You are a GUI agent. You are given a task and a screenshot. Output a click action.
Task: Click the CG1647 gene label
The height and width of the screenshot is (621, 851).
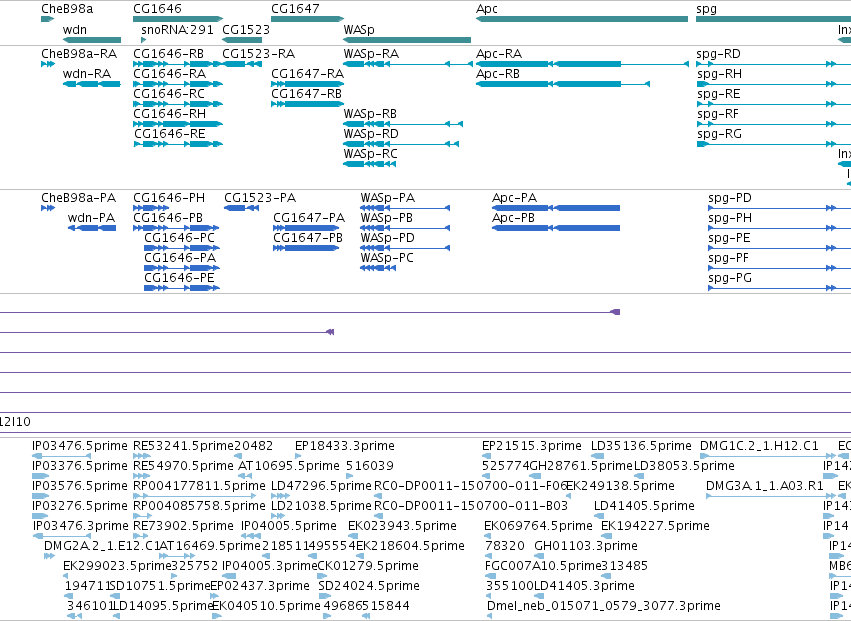pos(295,9)
